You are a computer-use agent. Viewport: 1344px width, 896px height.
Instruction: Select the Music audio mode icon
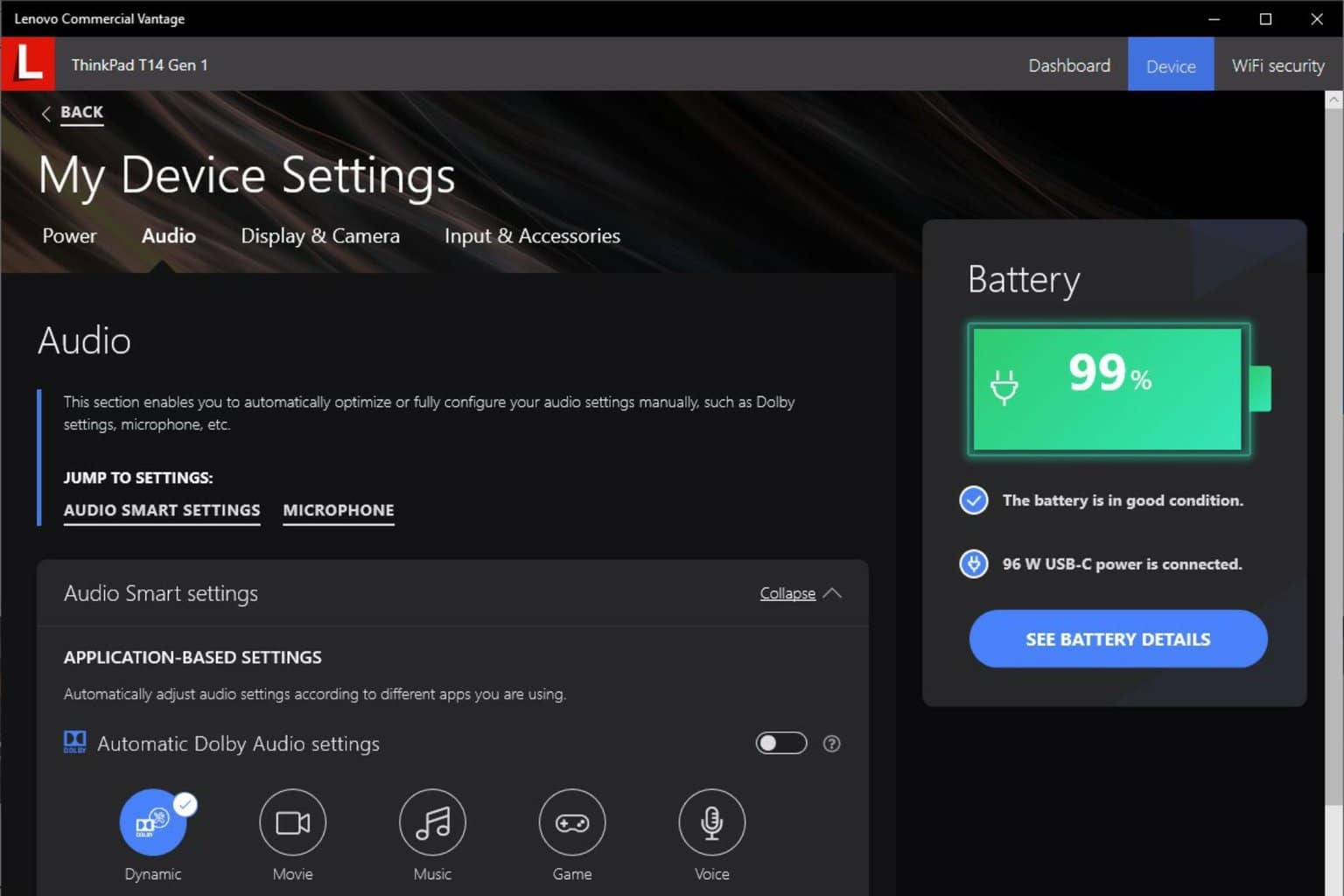point(432,822)
